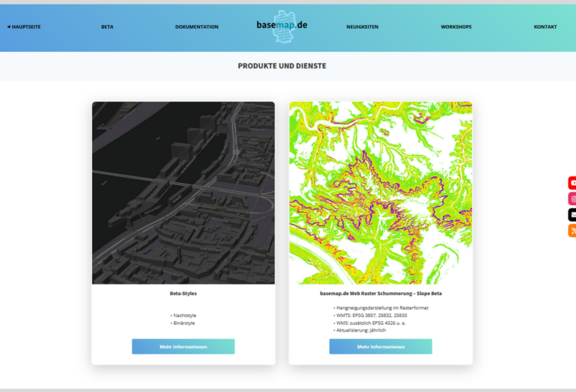Click Mehr Informationen under Beta-Styles

tap(183, 346)
